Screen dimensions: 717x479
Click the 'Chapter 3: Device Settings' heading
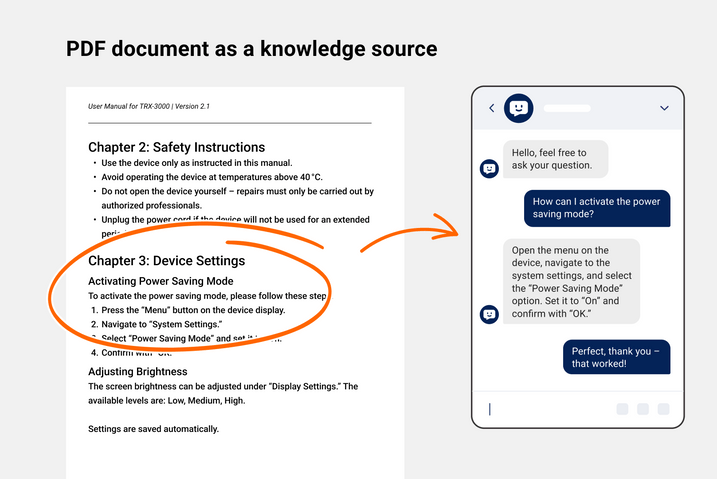(166, 261)
